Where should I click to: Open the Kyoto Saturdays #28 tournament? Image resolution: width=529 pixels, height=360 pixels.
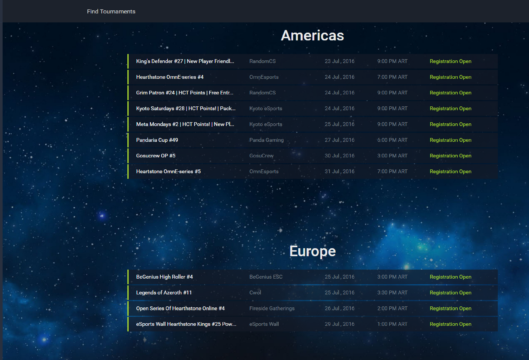click(186, 108)
